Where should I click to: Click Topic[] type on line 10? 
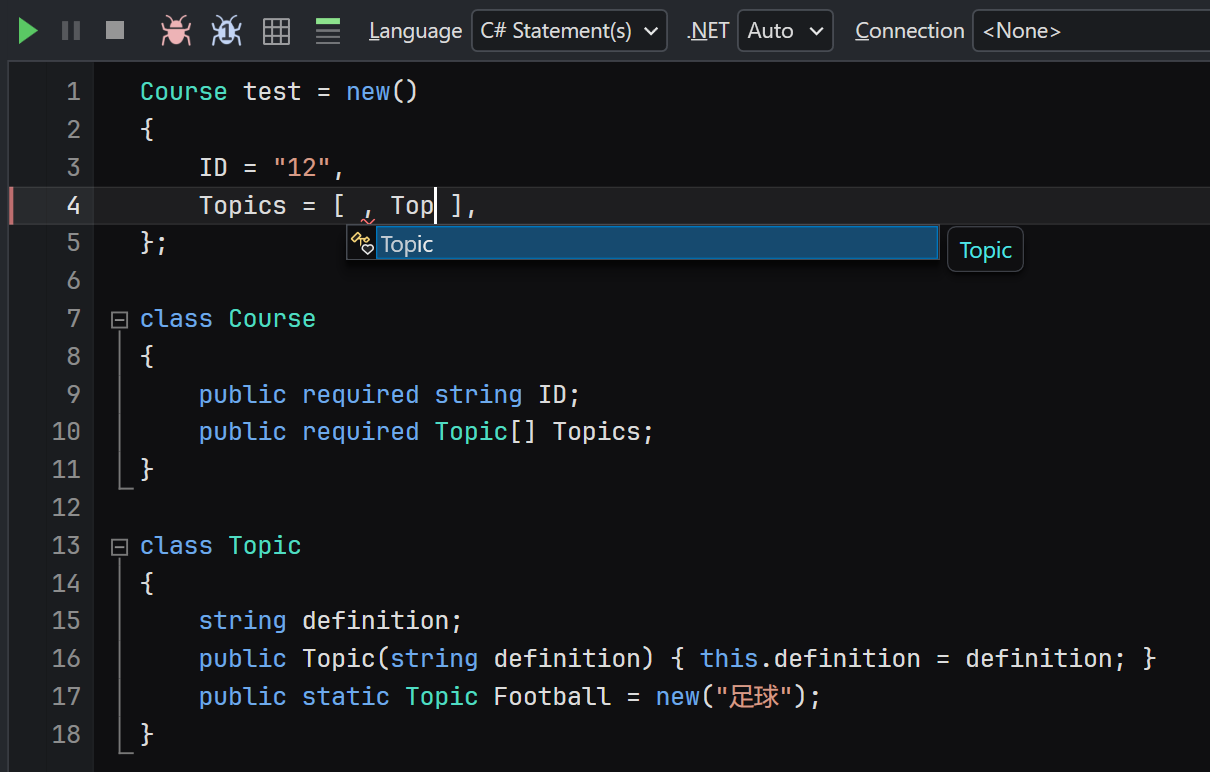coord(486,432)
